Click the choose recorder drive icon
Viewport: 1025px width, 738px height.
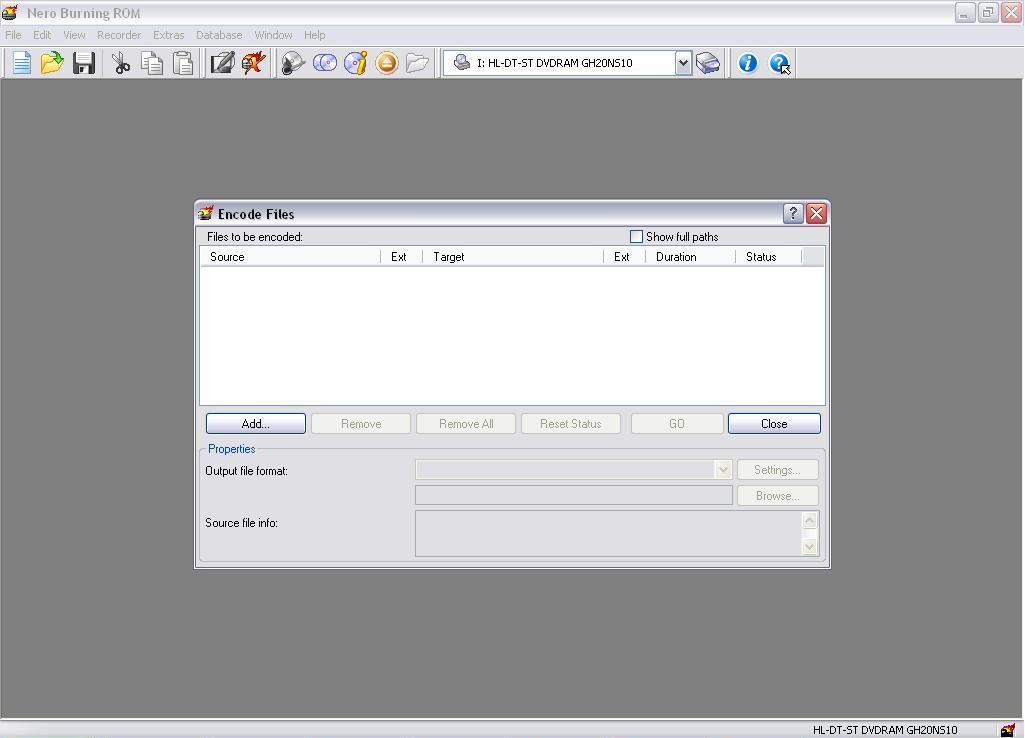coord(708,63)
